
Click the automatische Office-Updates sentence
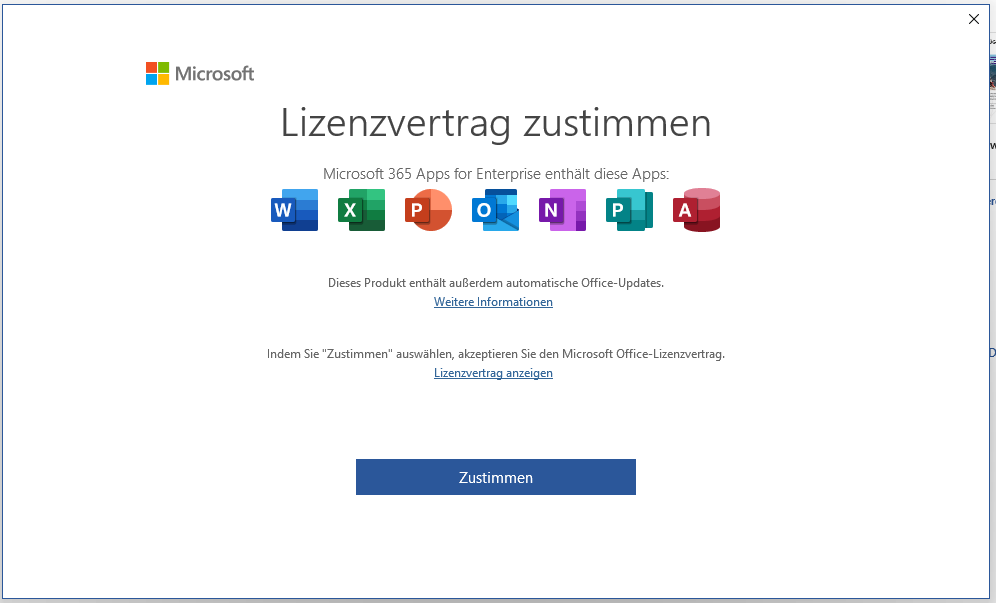(x=495, y=283)
